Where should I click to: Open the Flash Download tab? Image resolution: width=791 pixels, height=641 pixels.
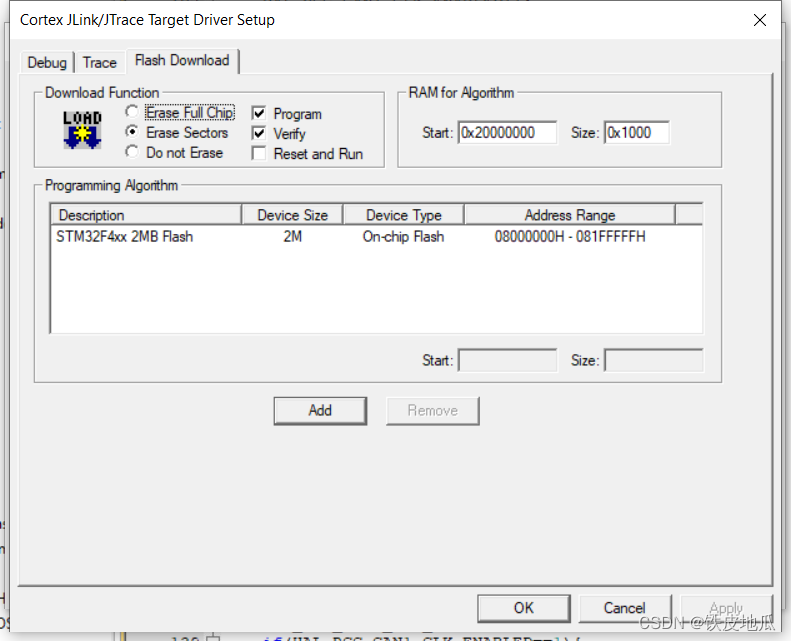[x=182, y=61]
